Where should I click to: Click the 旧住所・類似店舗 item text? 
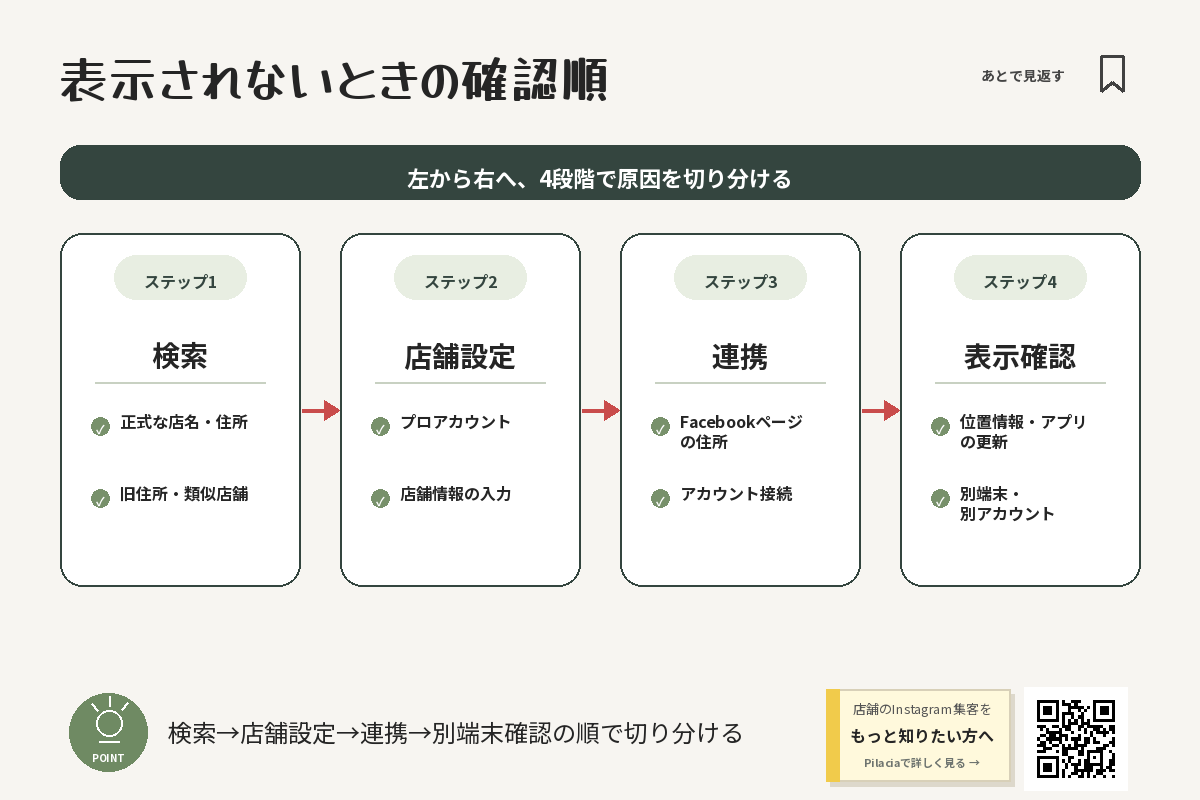coord(184,493)
